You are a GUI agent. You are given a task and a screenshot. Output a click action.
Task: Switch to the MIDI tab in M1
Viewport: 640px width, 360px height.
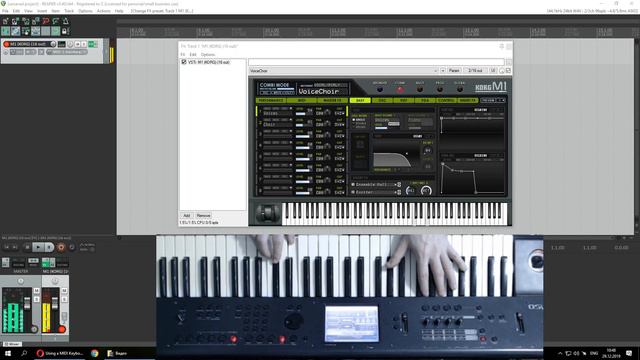tap(302, 100)
